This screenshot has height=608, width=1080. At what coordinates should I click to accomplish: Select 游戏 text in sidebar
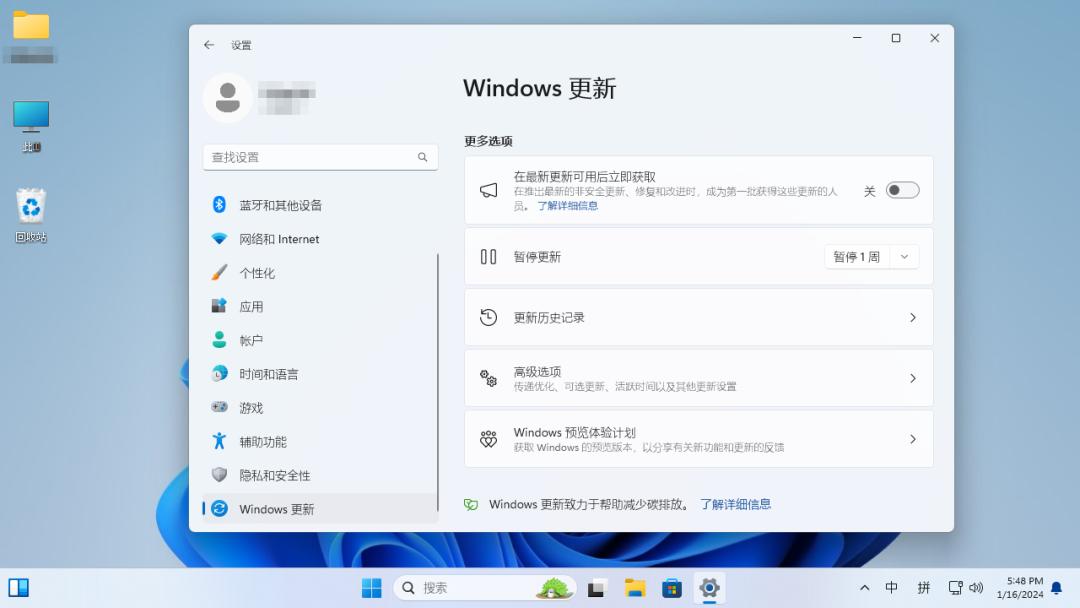[x=251, y=408]
